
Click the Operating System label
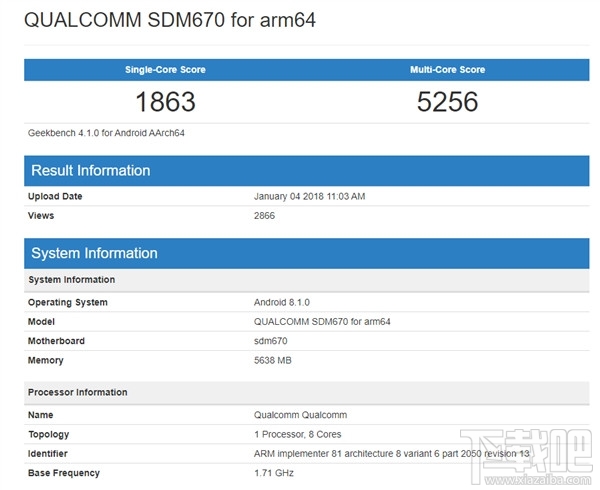click(68, 302)
